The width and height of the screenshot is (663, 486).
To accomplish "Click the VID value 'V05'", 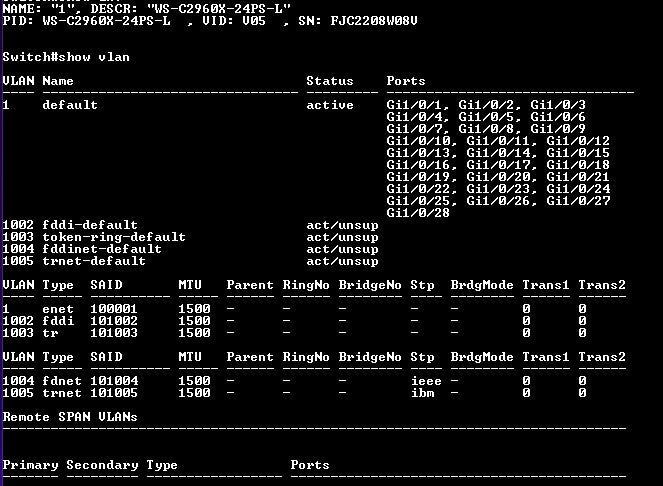I will point(254,21).
